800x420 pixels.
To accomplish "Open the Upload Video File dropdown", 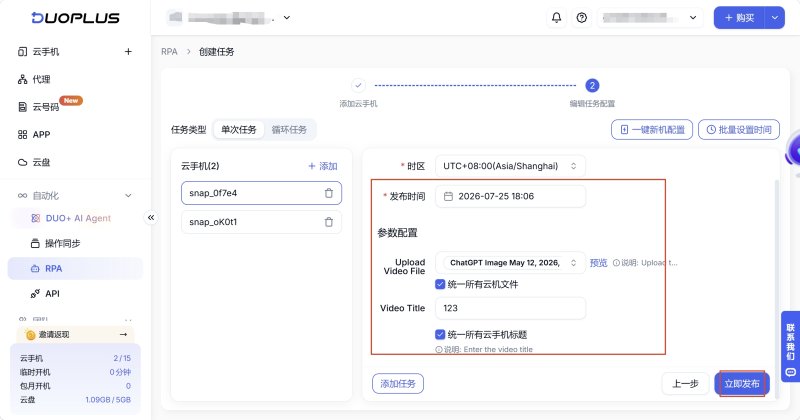I will click(510, 263).
